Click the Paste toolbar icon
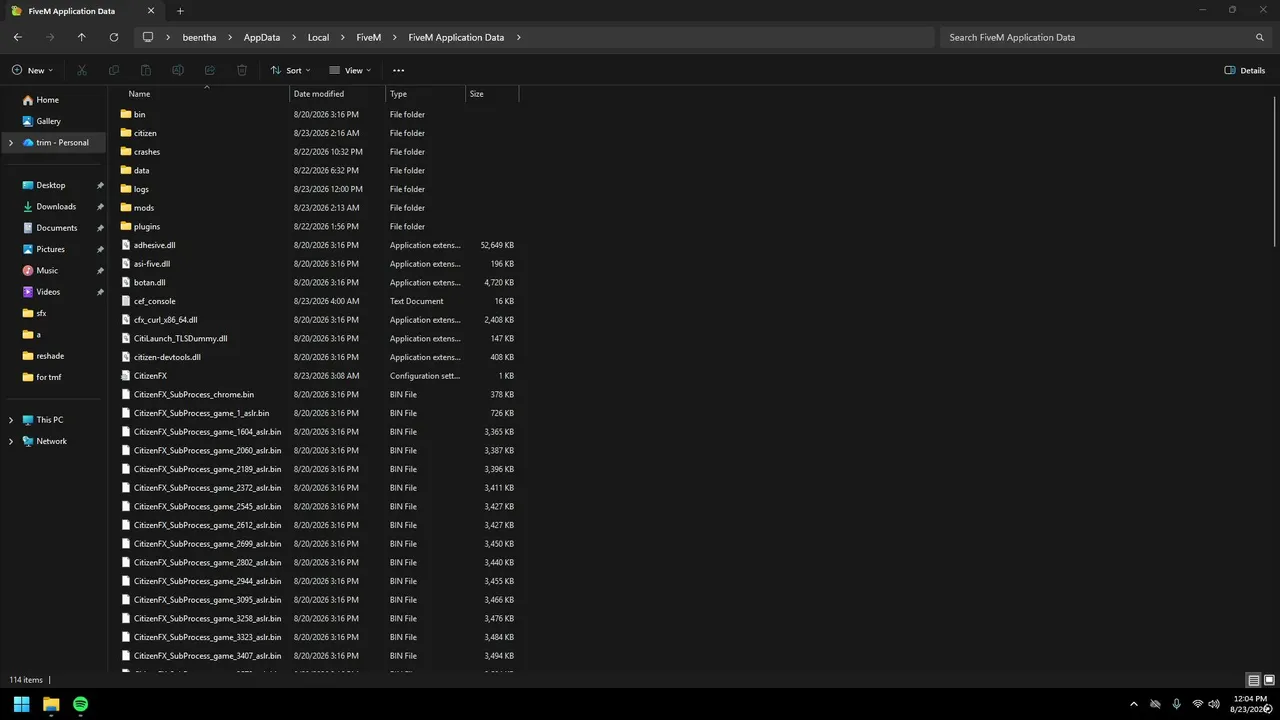This screenshot has height=720, width=1280. pyautogui.click(x=146, y=70)
